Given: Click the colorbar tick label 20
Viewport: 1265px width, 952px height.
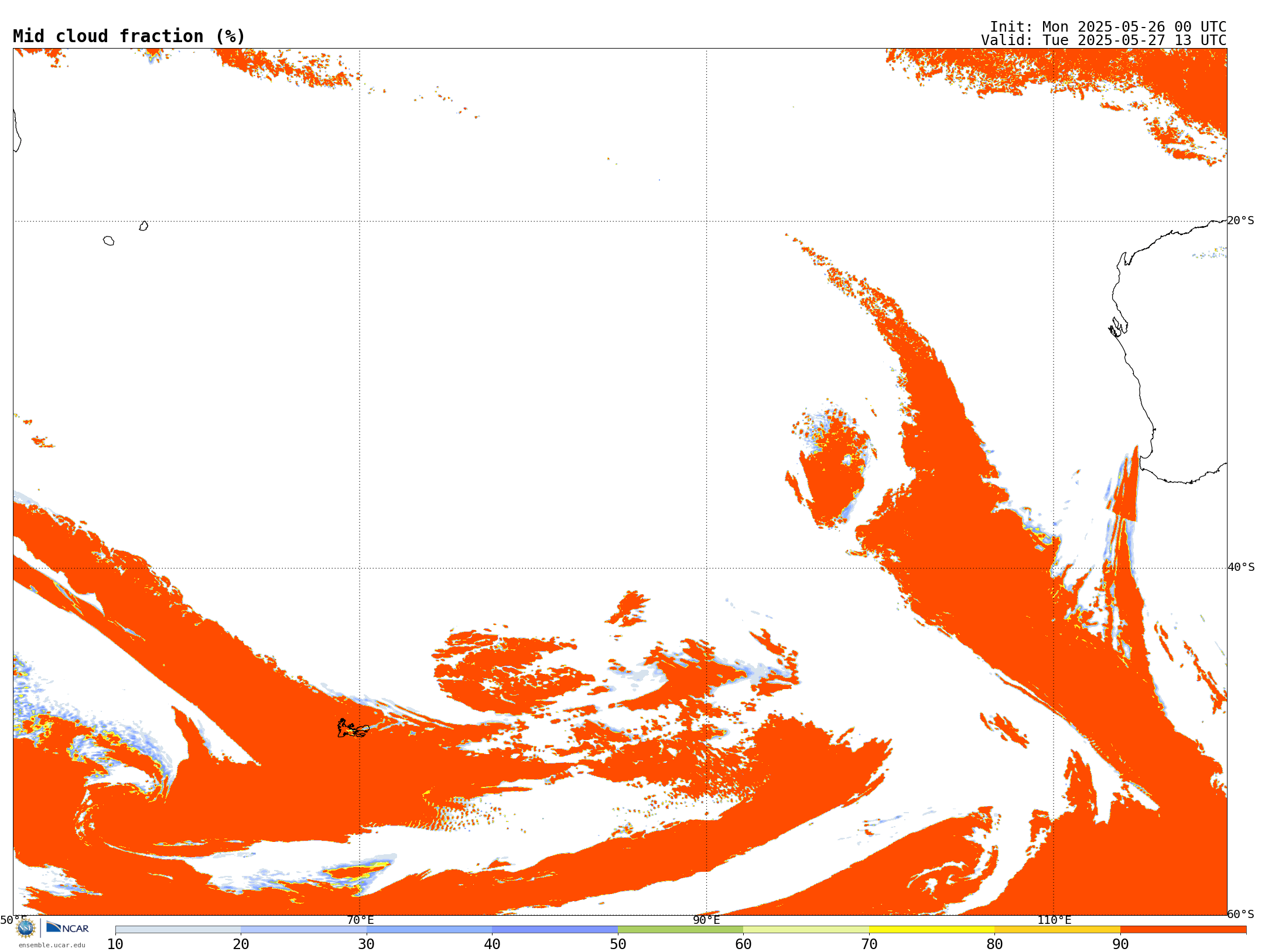Looking at the screenshot, I should click(241, 944).
